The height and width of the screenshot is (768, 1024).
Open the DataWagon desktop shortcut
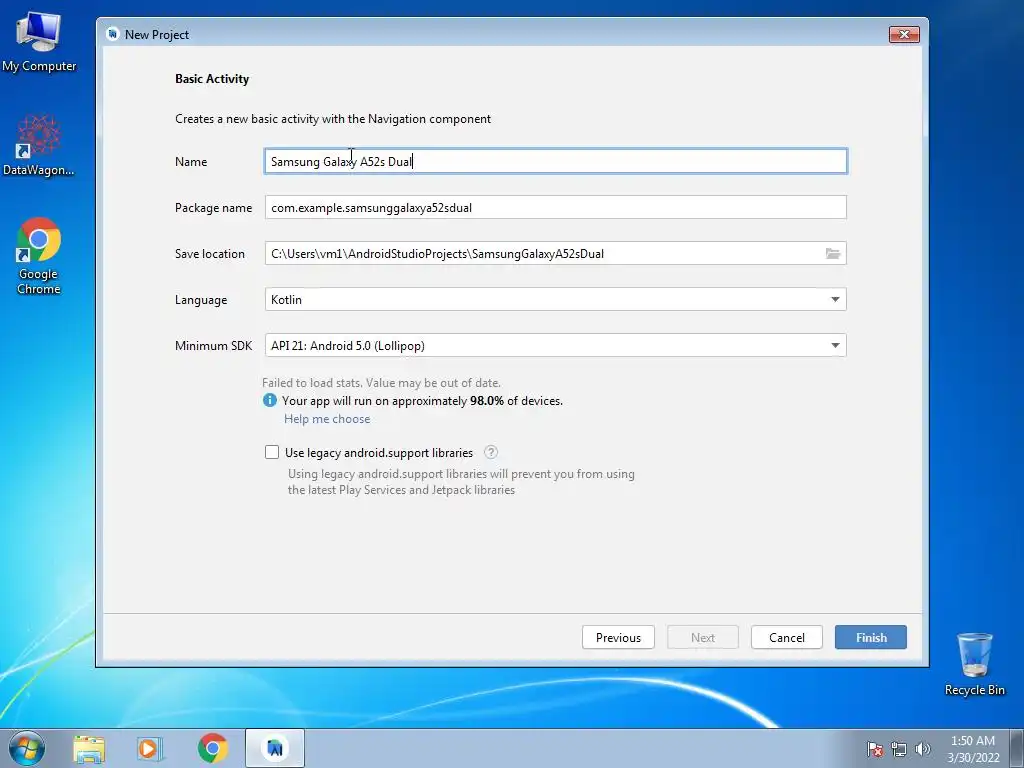click(x=39, y=145)
